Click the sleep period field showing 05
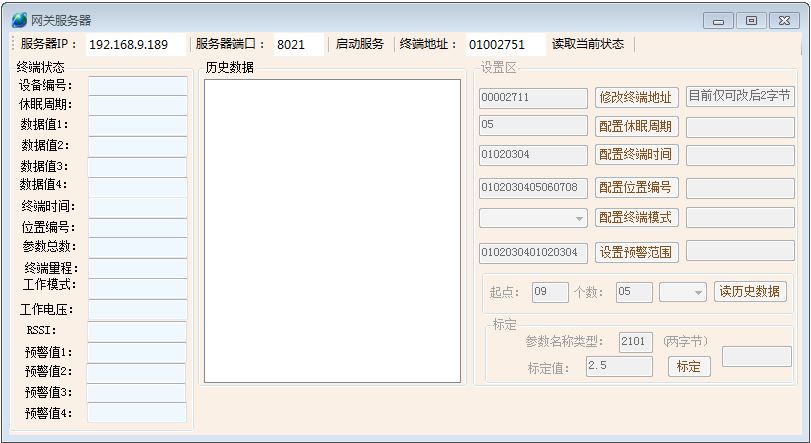Screen dimensions: 811x443 [533, 126]
